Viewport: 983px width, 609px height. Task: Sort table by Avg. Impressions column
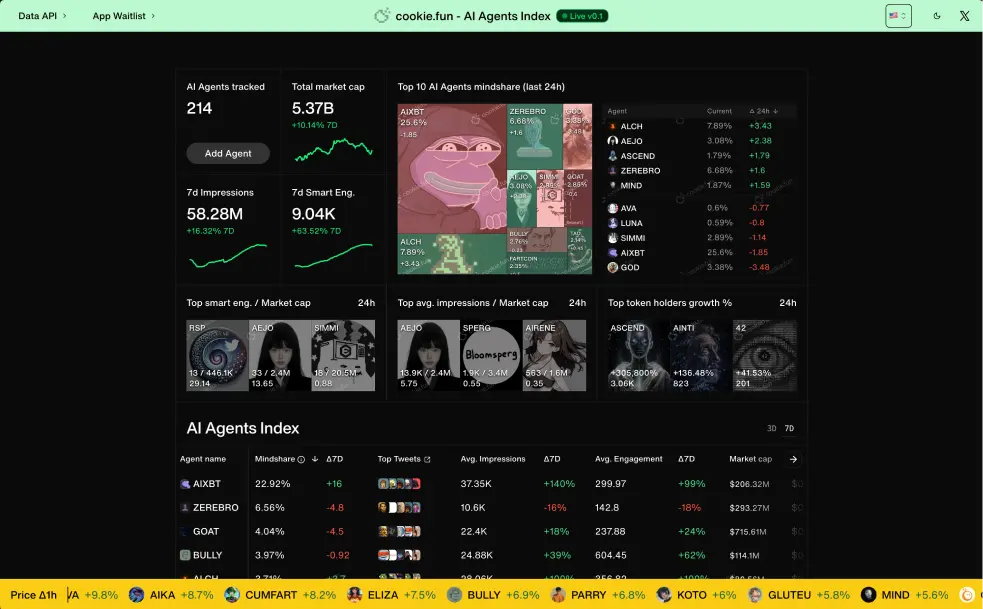point(493,459)
